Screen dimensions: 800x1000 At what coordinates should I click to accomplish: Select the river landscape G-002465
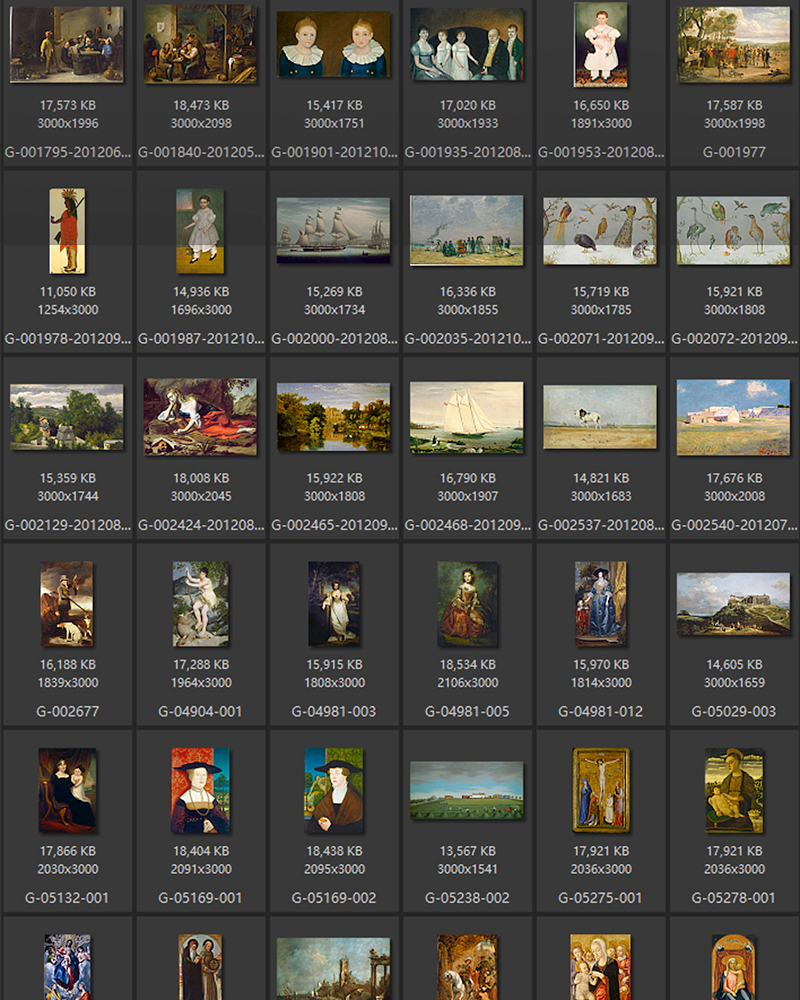click(333, 417)
